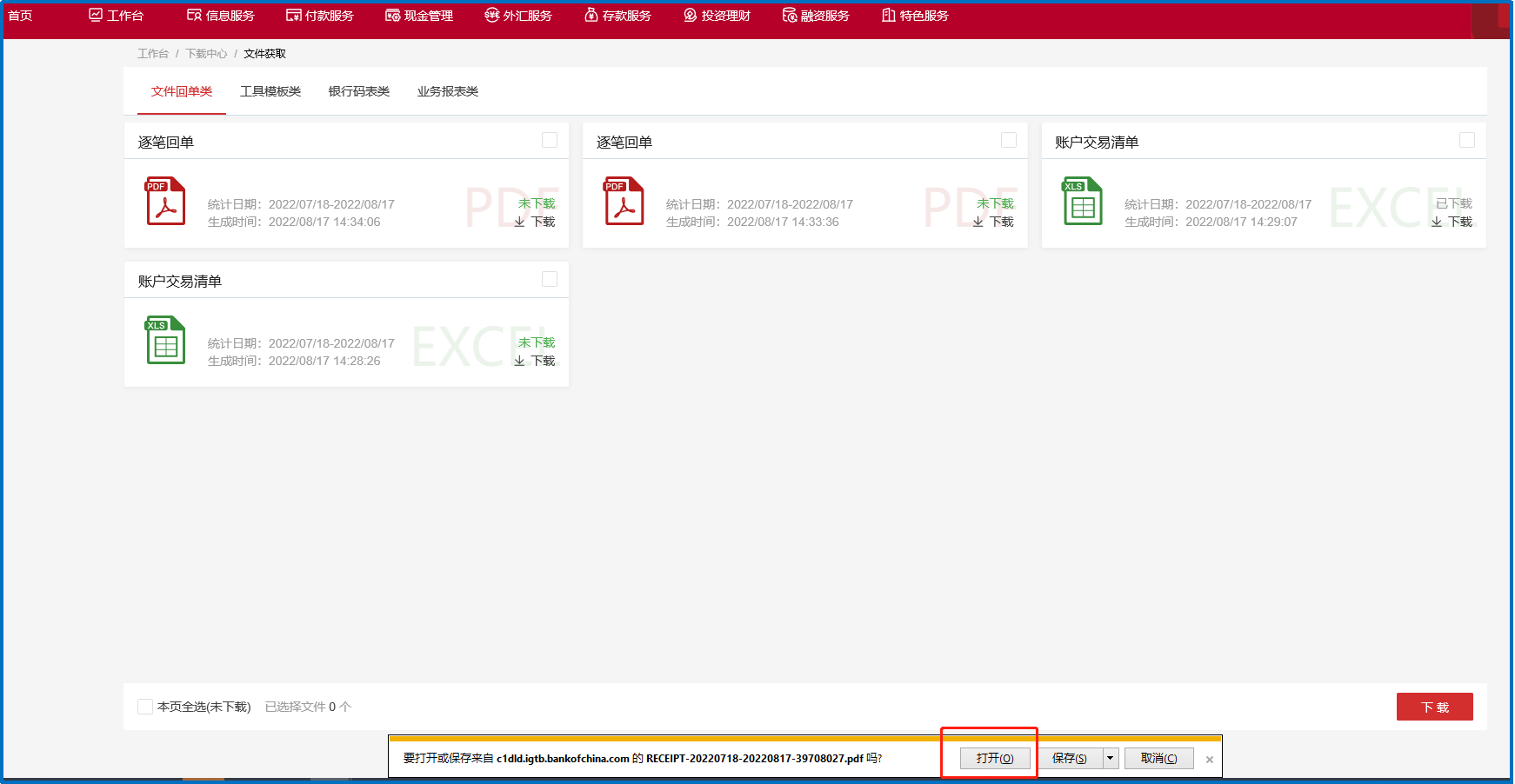
Task: Switch to the 工具模板类 tab
Action: point(270,91)
